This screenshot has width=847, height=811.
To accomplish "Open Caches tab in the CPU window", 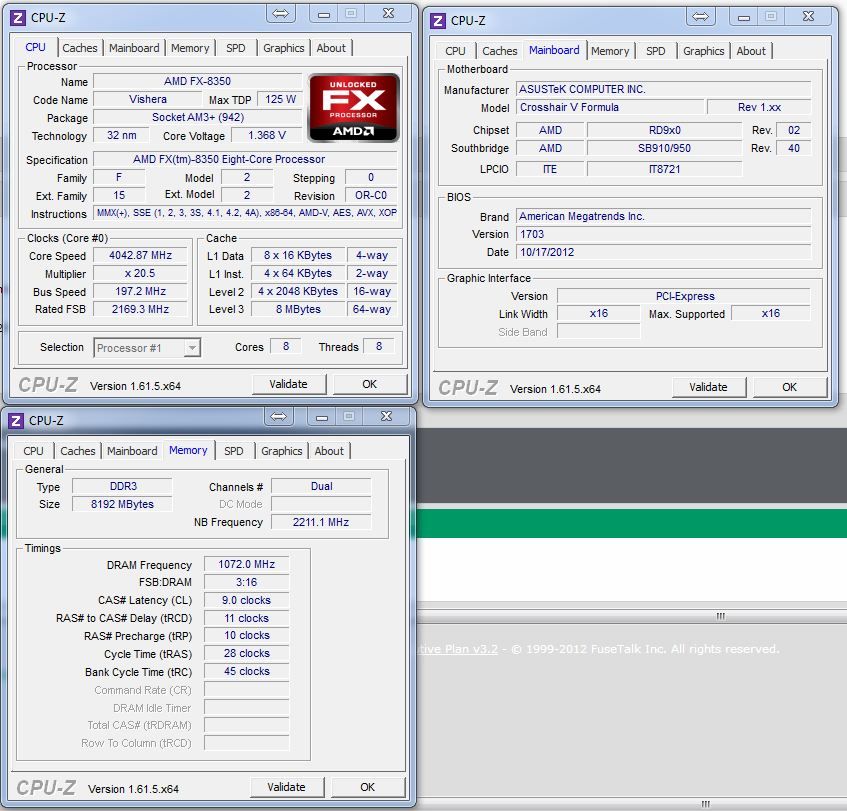I will click(x=79, y=48).
